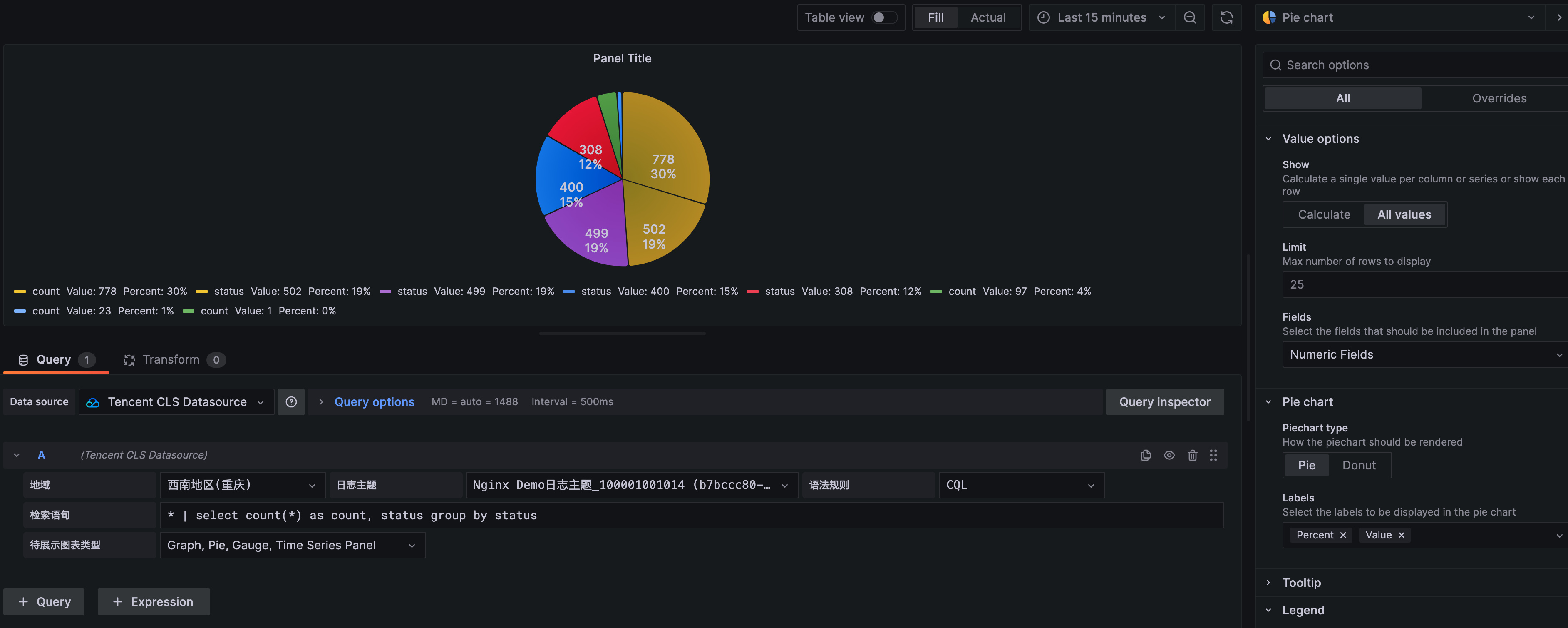Click the refresh dashboard icon
This screenshot has width=1568, height=628.
tap(1226, 17)
